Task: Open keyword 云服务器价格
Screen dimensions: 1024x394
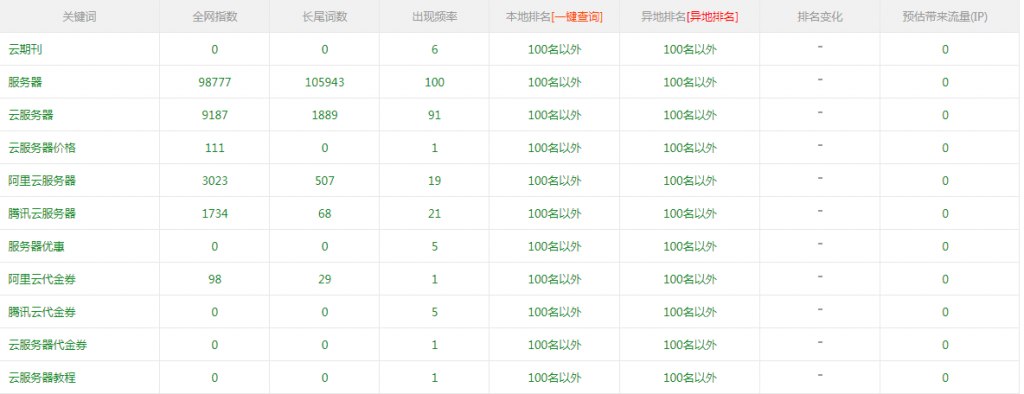Action: (42, 148)
